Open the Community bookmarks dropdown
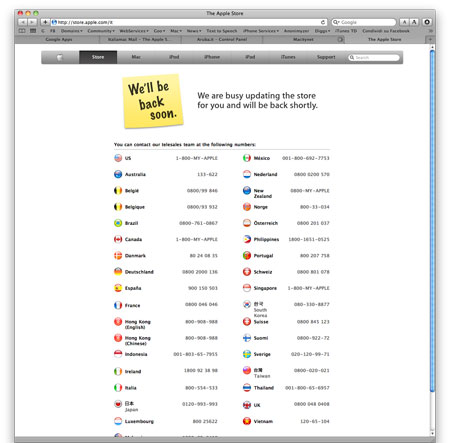450x443 pixels. pyautogui.click(x=101, y=31)
